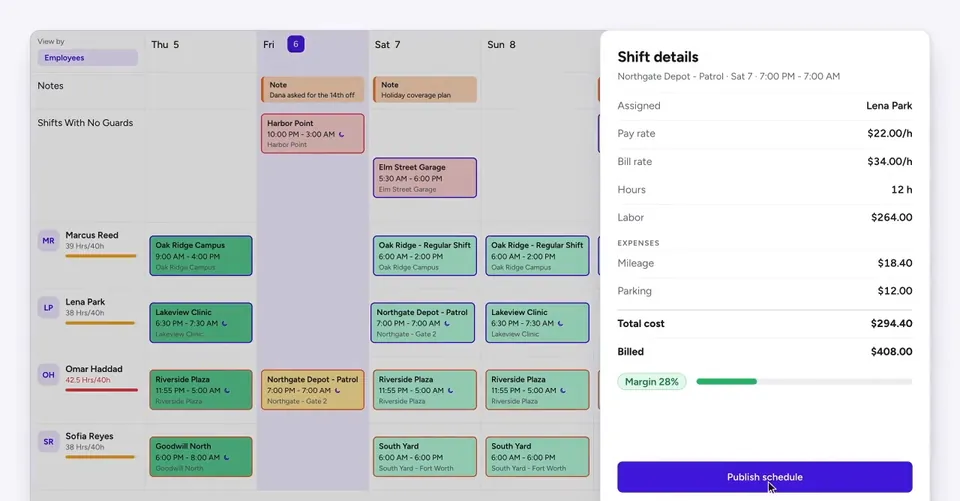
Task: Click the Sat 7 column header
Action: point(388,45)
